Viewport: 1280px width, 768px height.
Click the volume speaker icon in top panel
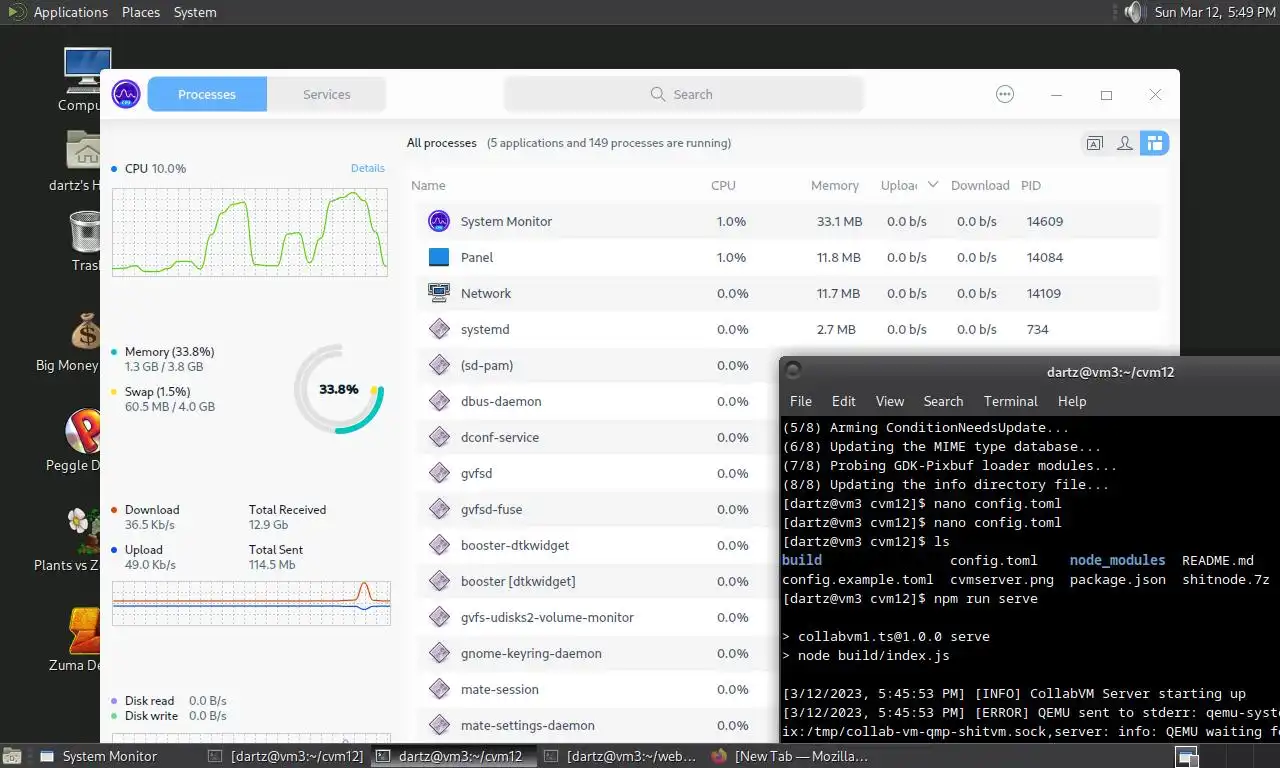1132,12
